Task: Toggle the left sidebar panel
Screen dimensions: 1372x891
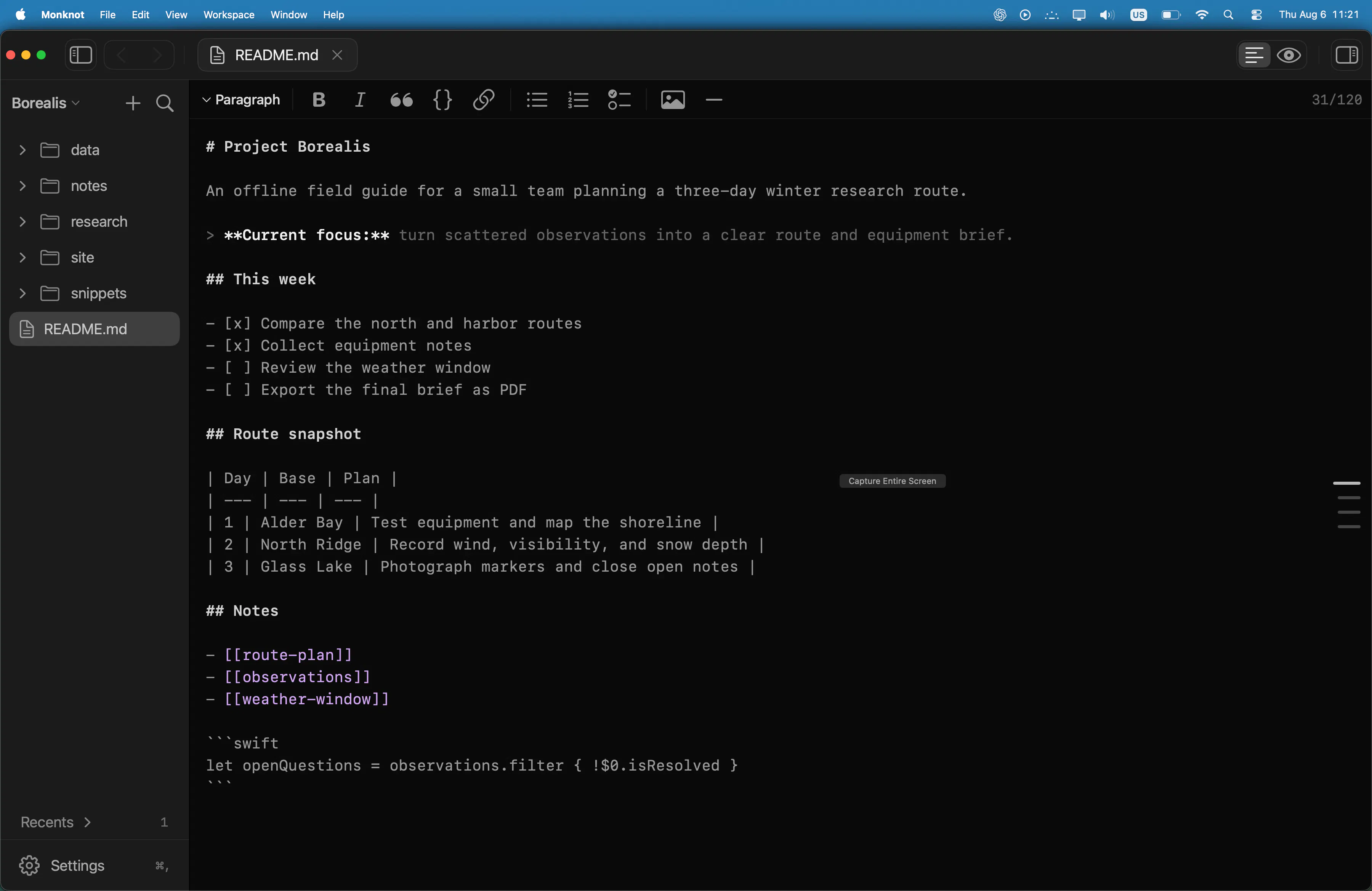Action: point(81,55)
